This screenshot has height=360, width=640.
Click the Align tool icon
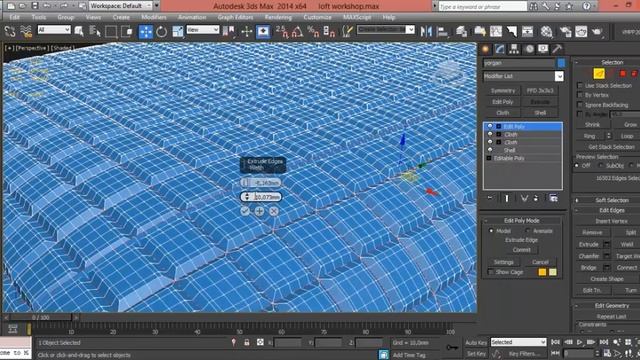[x=442, y=31]
